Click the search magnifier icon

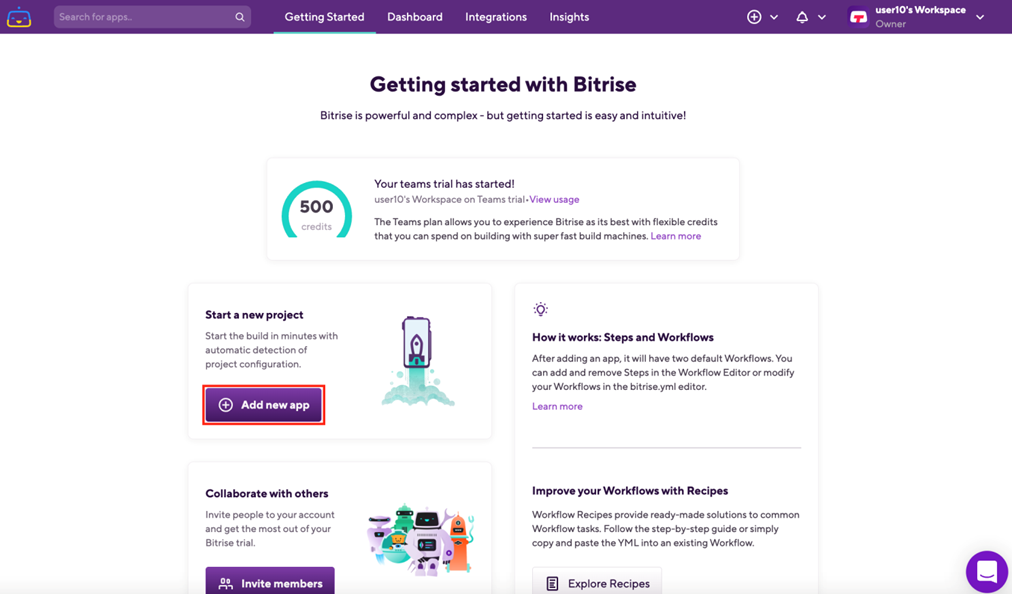pos(239,17)
